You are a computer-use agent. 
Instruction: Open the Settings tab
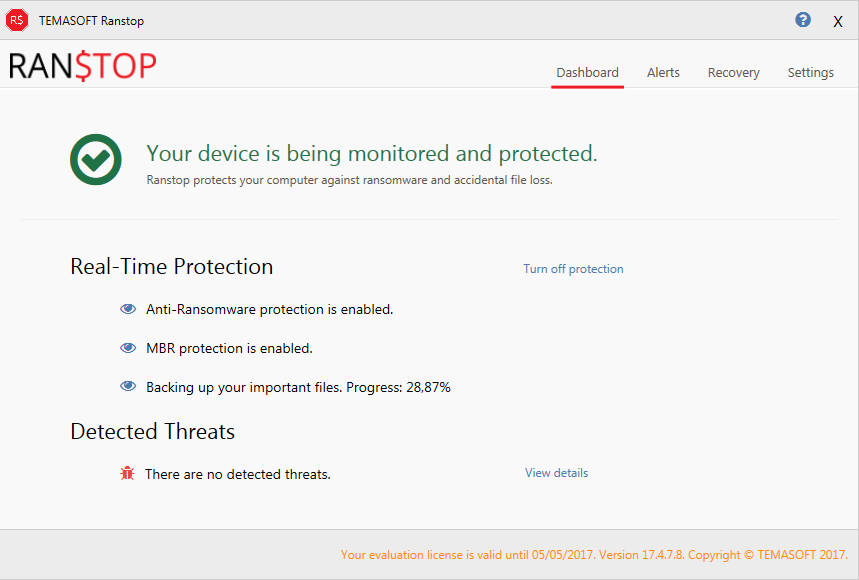(810, 72)
